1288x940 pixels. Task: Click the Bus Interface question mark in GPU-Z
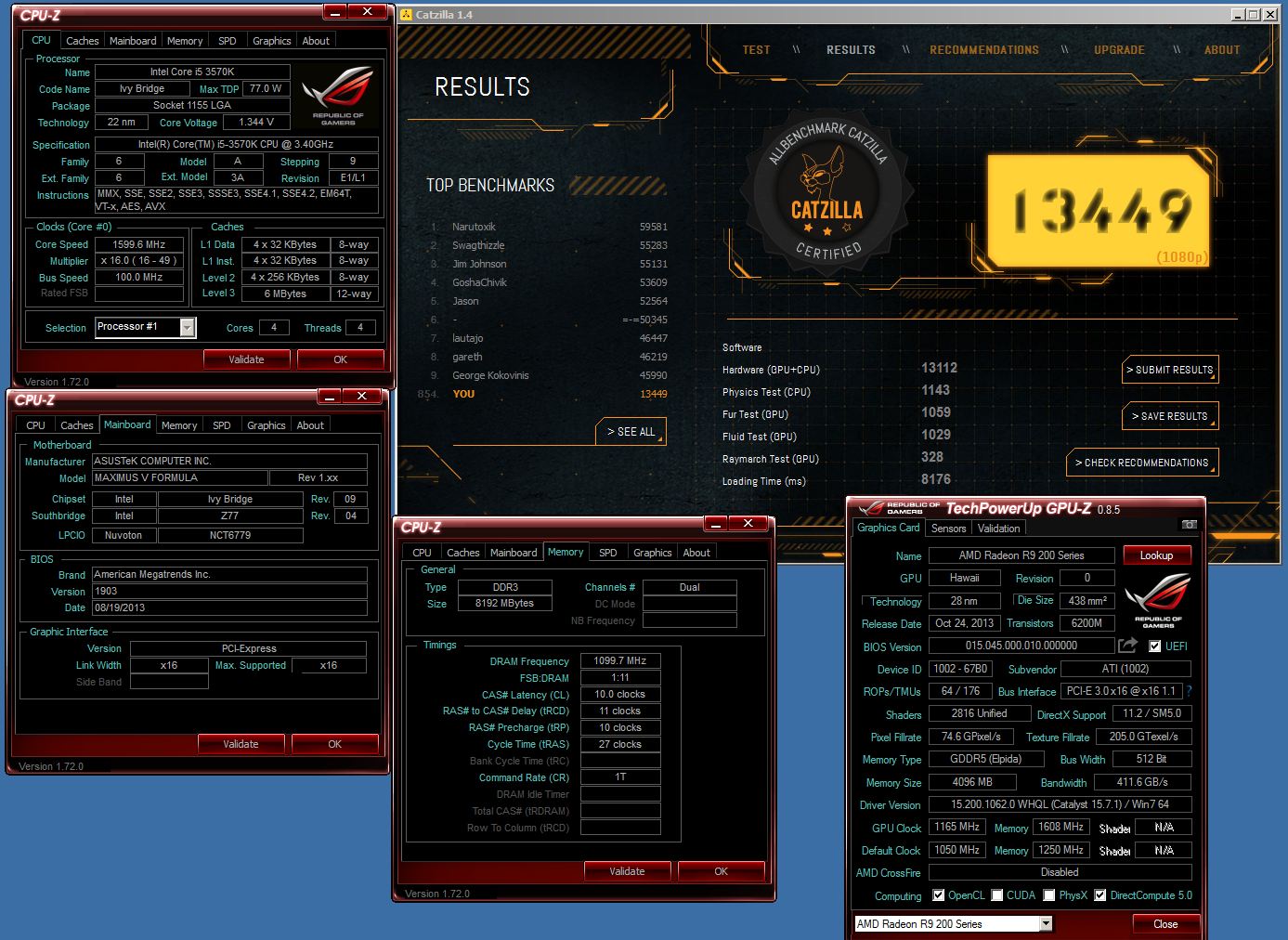pos(1189,691)
